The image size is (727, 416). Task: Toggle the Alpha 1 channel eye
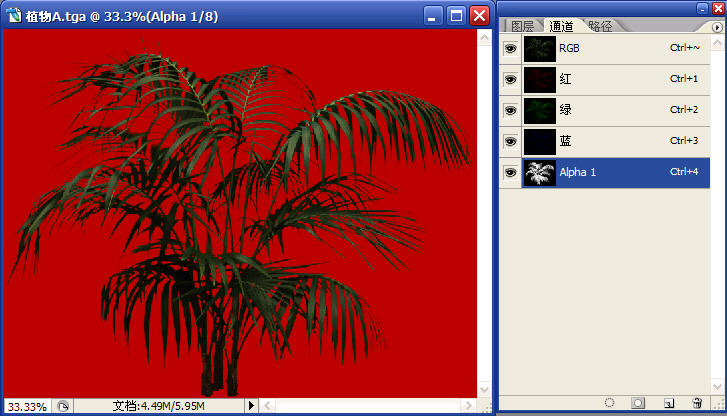click(x=510, y=172)
